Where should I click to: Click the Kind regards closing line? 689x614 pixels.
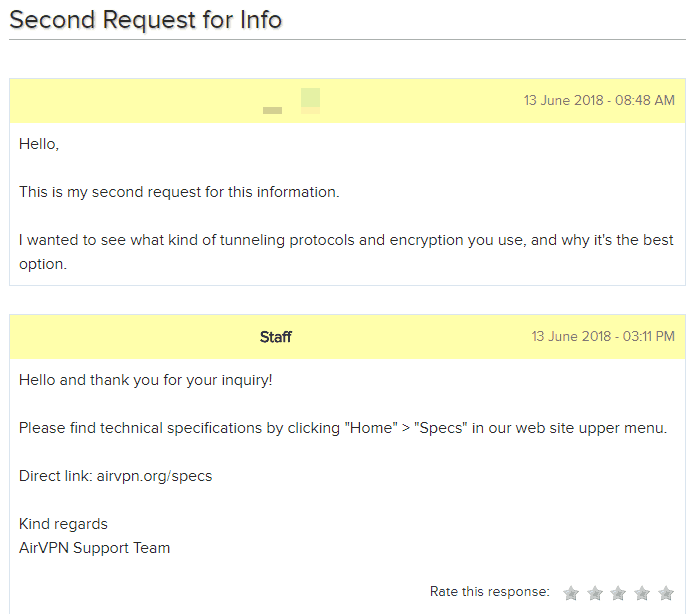point(63,524)
